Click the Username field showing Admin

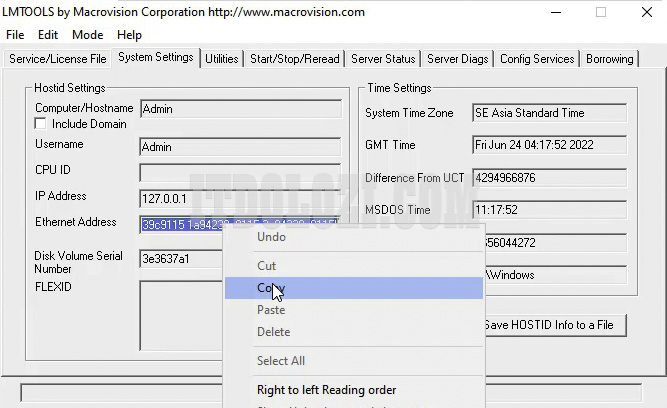(x=240, y=147)
